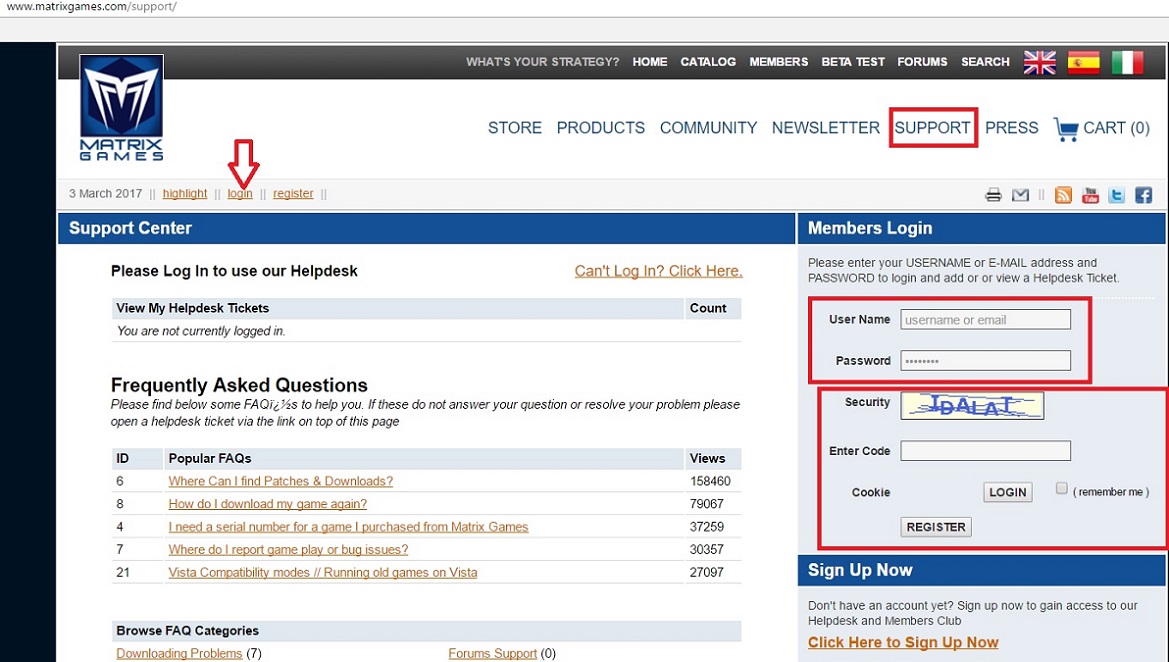1169x662 pixels.
Task: Open Can't Log In? Click Here link
Action: 658,271
